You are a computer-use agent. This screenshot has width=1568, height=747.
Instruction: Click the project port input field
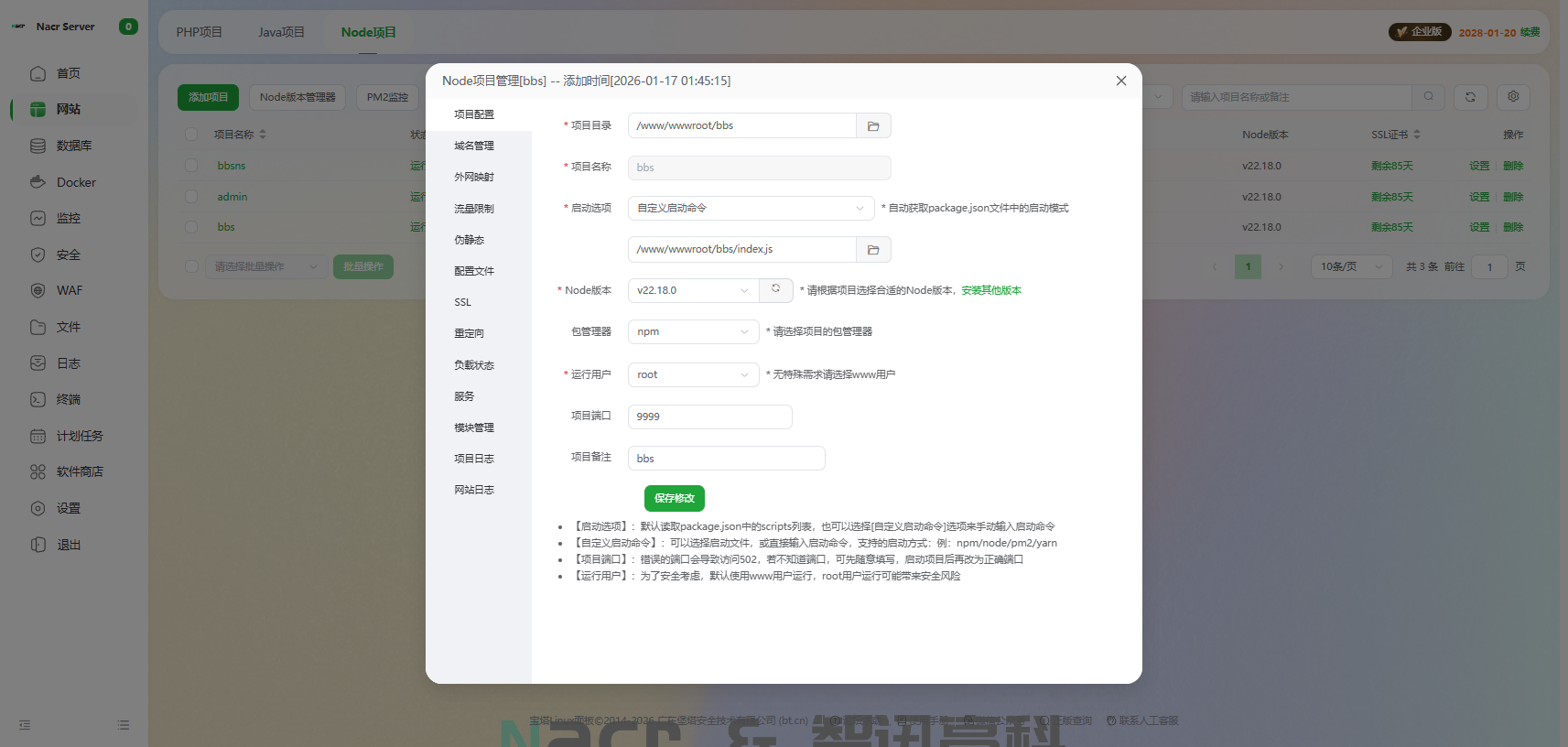click(709, 417)
